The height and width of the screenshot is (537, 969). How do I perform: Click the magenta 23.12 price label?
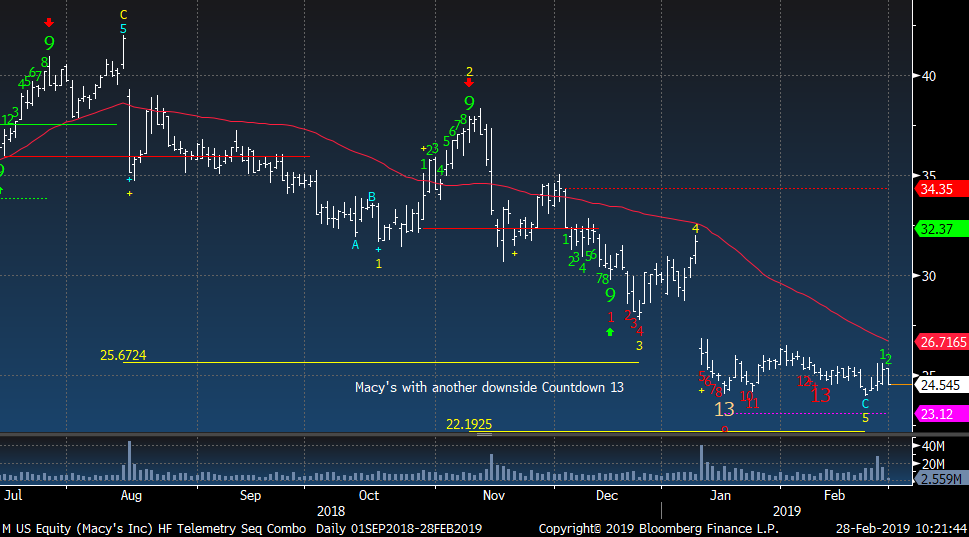click(x=941, y=414)
